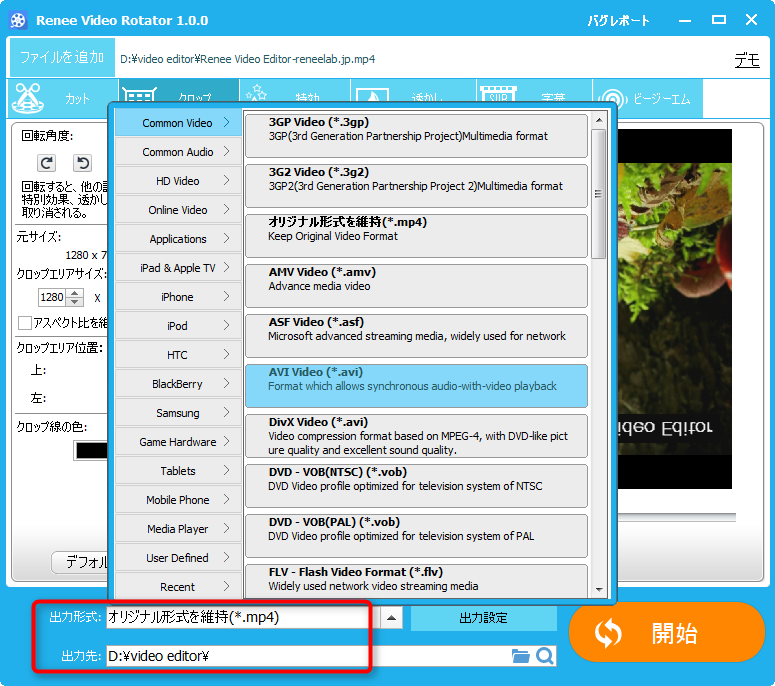Switch to the ビージーエム BGM tab
Viewport: 775px width, 686px height.
pyautogui.click(x=647, y=99)
